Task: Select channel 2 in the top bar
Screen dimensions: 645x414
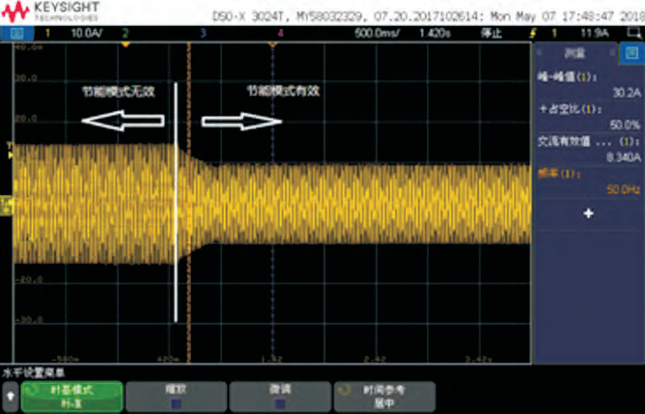Action: 125,32
